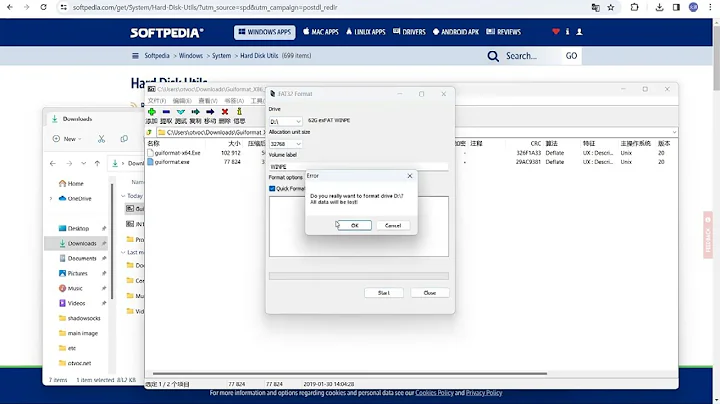Click the format progress bar

359,276
